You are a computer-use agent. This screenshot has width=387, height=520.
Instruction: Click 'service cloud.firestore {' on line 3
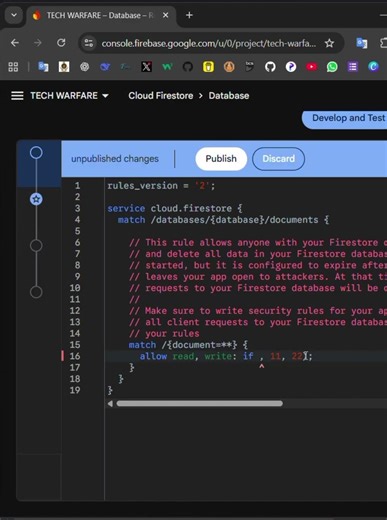175,208
